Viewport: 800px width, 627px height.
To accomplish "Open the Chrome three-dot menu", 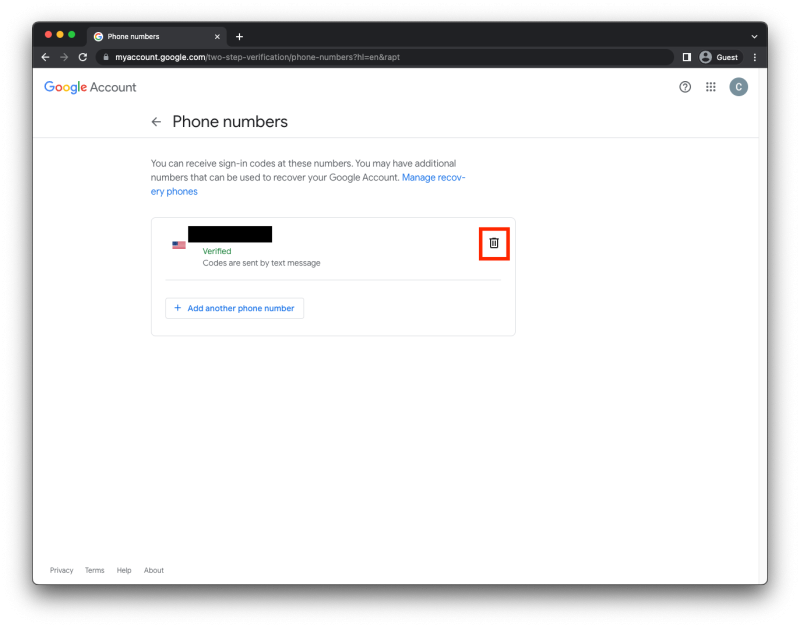I will coord(754,57).
